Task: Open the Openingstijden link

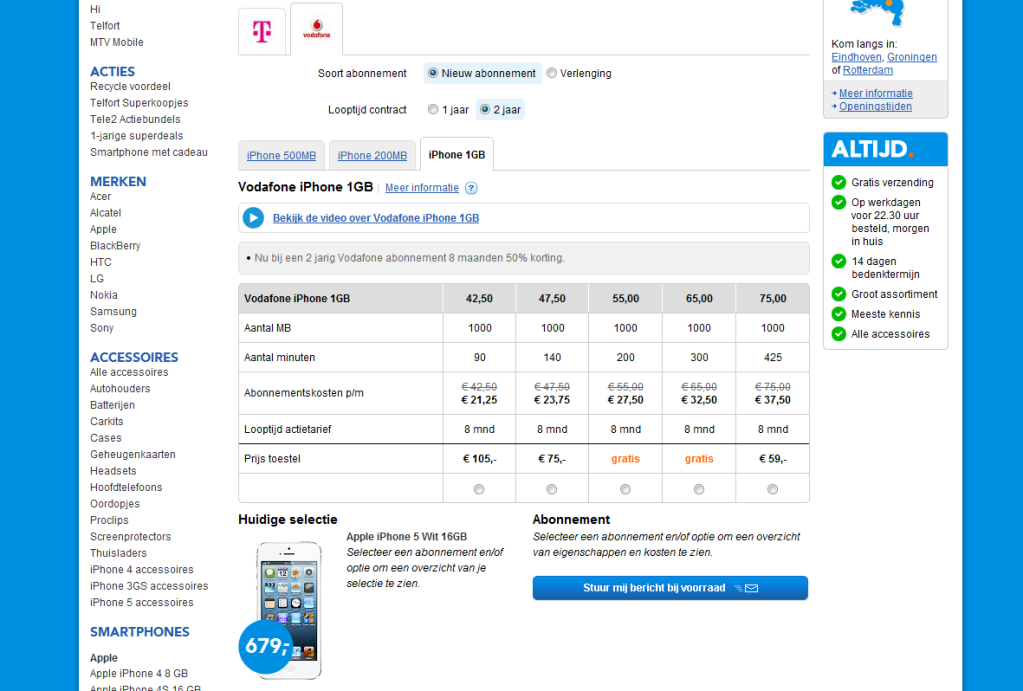Action: point(875,106)
